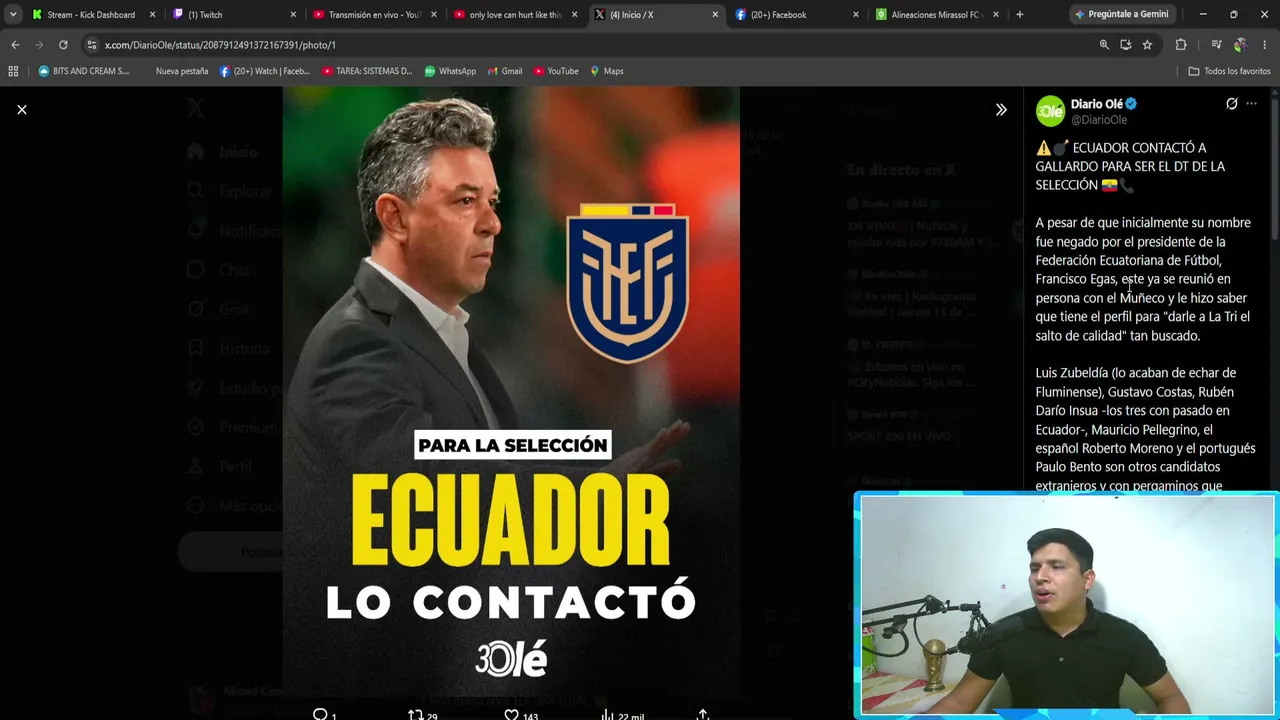Viewport: 1280px width, 720px height.
Task: Click the "Luis Zubeldía" paragraph text
Action: [x=1145, y=430]
